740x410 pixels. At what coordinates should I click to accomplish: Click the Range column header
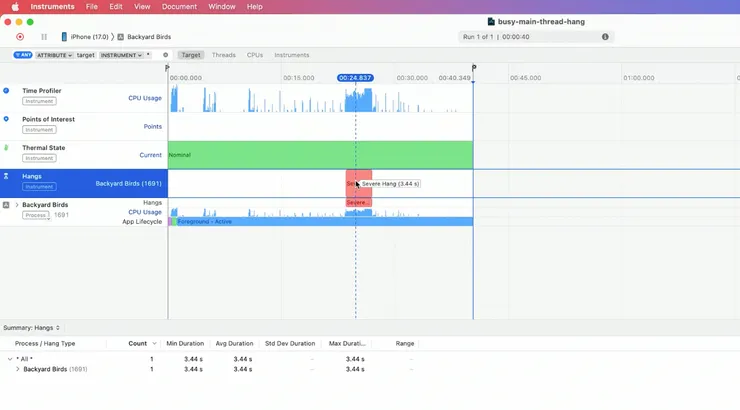[404, 343]
